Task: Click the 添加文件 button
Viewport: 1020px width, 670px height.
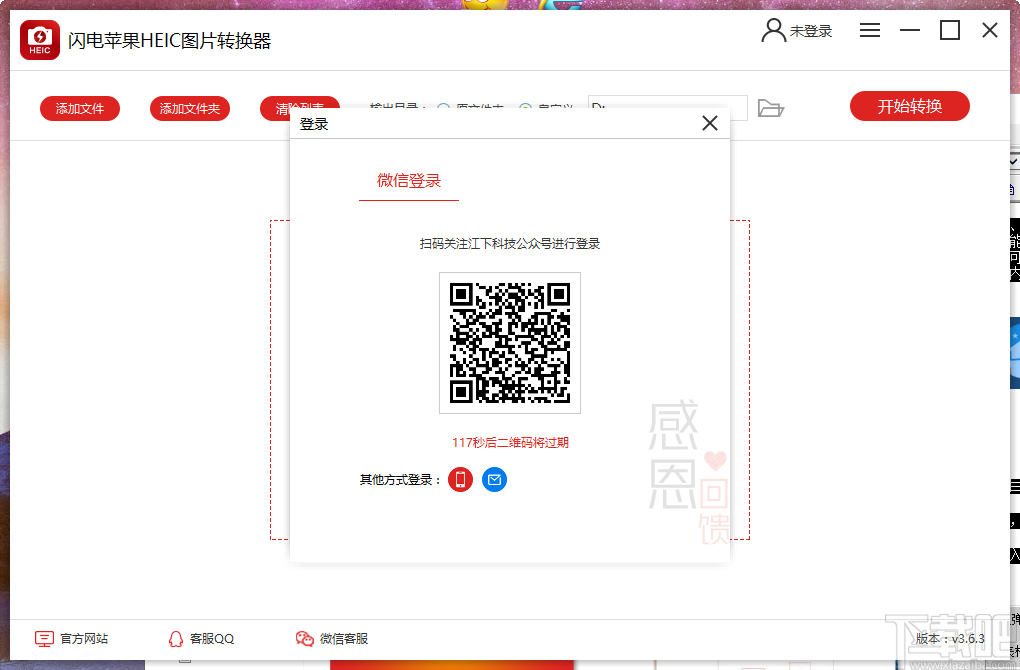Action: (x=80, y=109)
